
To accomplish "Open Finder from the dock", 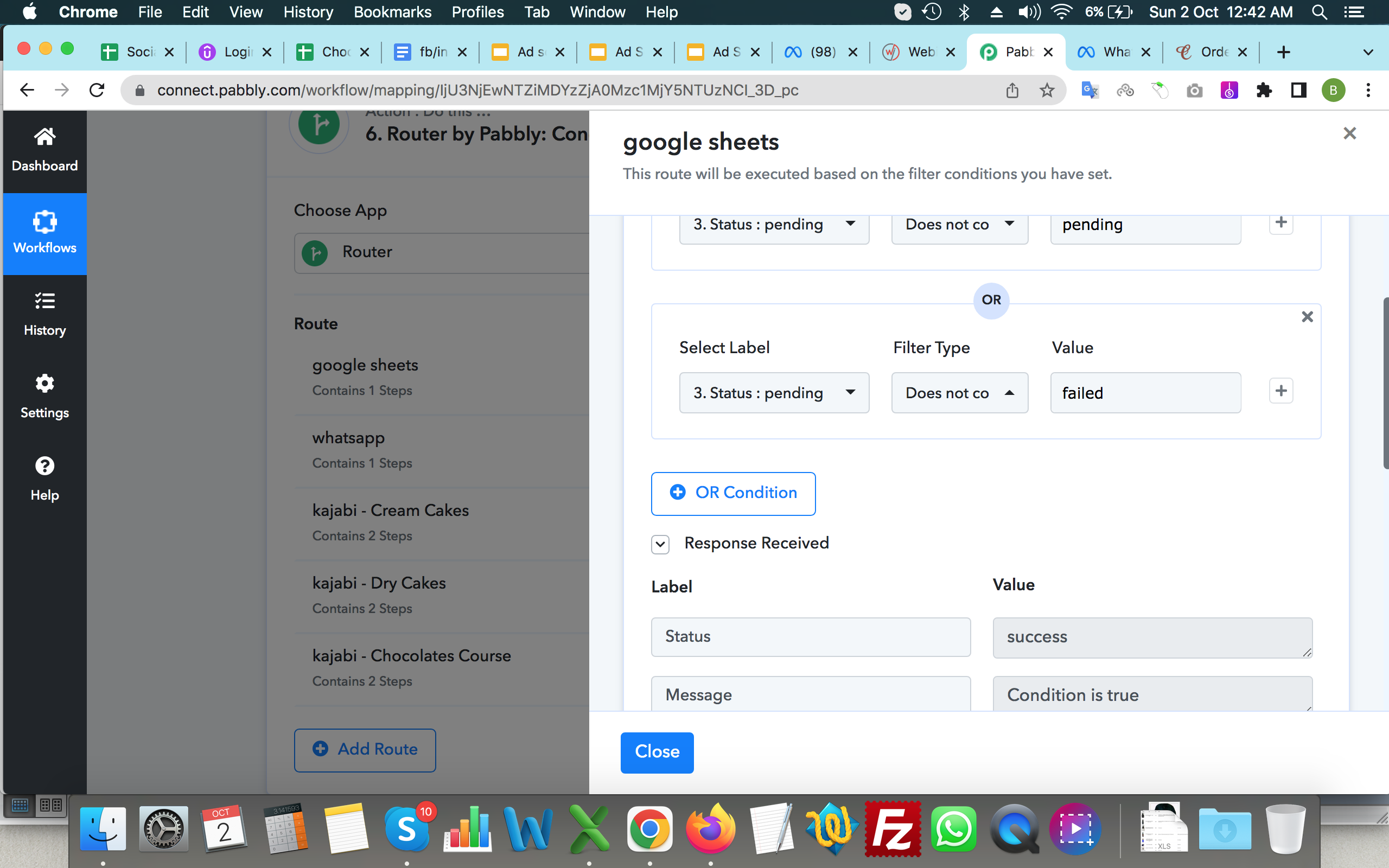I will tap(103, 829).
